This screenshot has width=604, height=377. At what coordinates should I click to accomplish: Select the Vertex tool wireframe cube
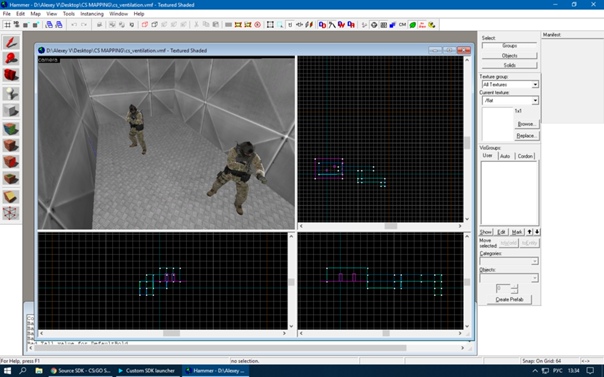11,213
